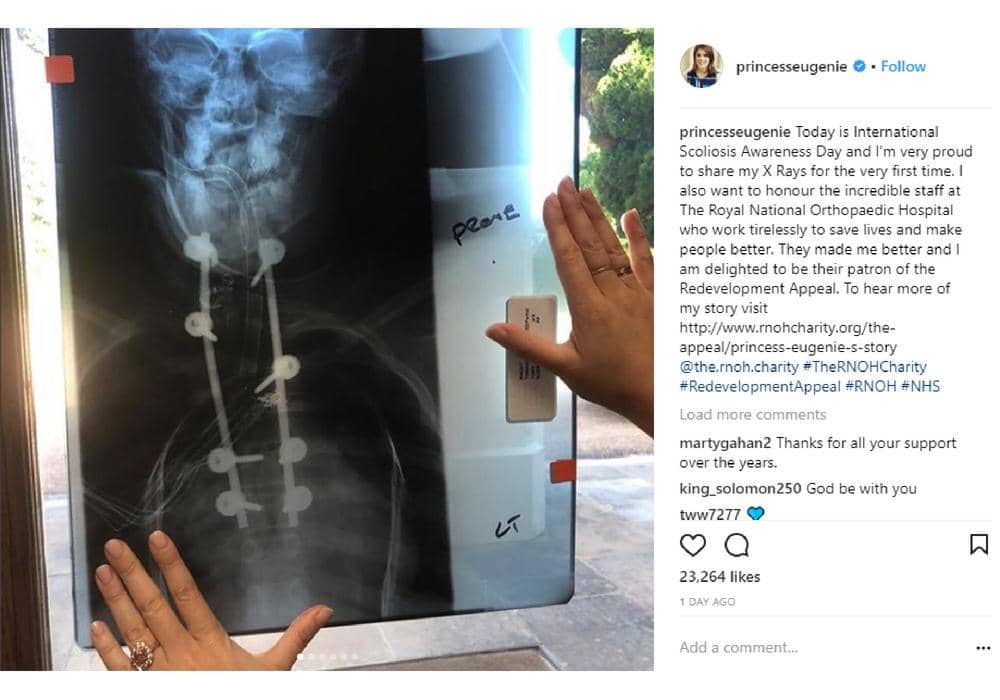Open comments via speech bubble icon
1000x700 pixels.
[x=737, y=546]
